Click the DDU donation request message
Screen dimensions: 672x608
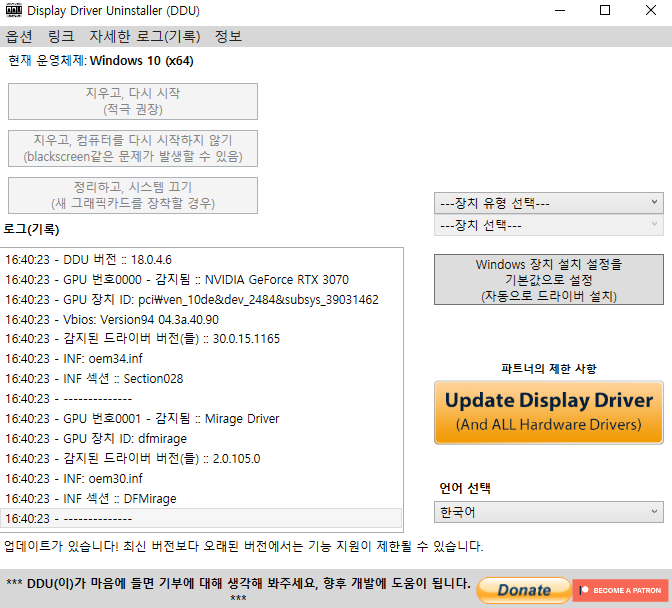[x=238, y=589]
